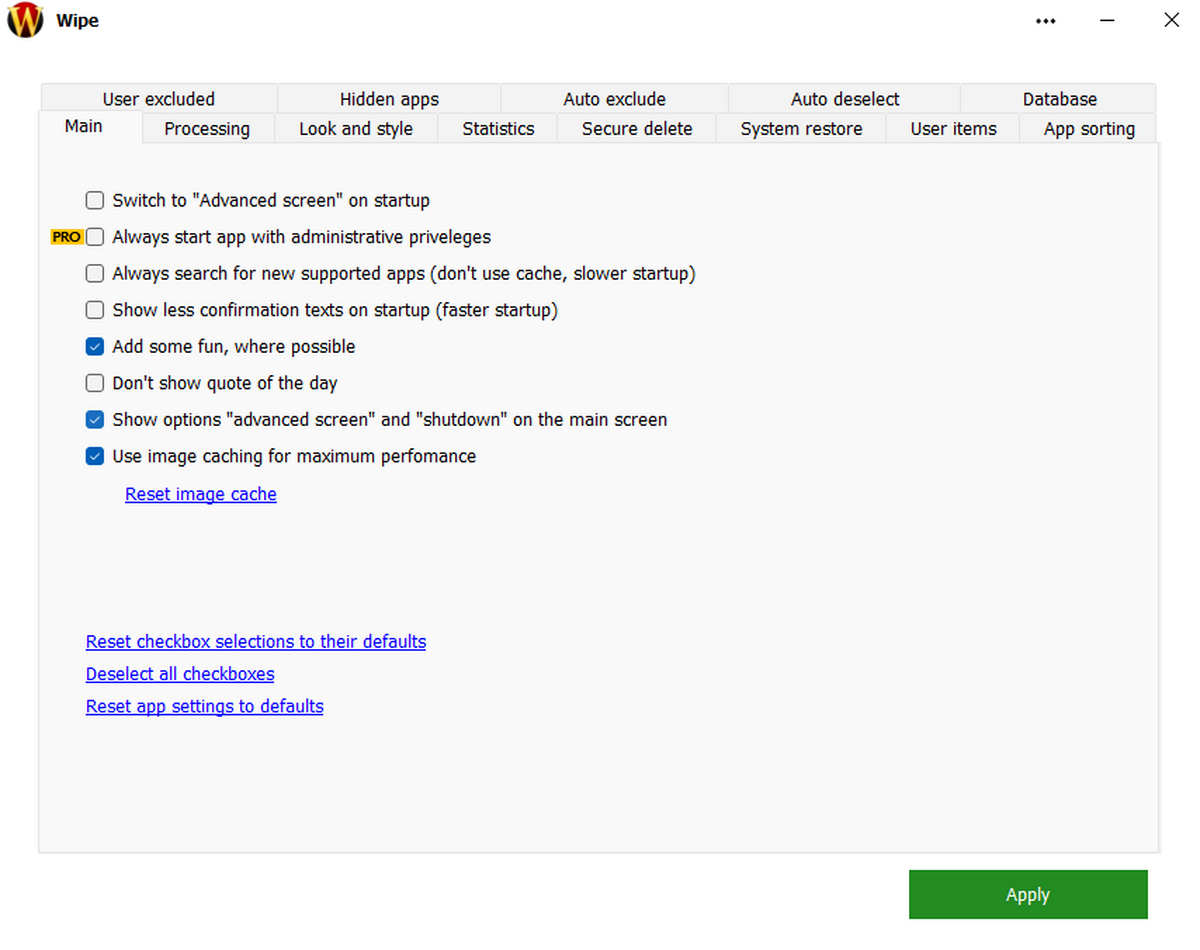
Task: Click the Deselect all checkboxes link
Action: [180, 674]
